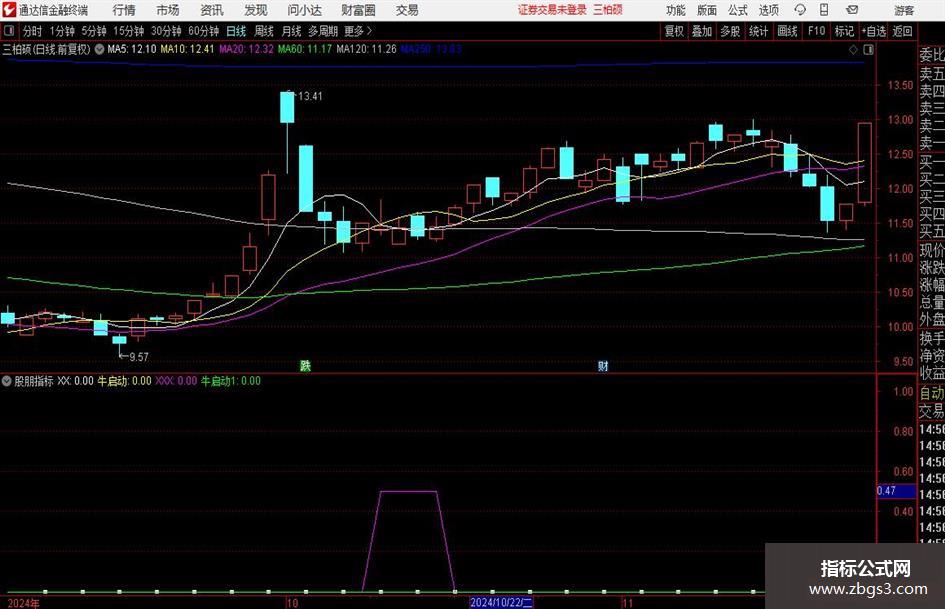Image resolution: width=945 pixels, height=609 pixels.
Task: Expand main chart indicator dropdown arrow
Action: click(99, 49)
